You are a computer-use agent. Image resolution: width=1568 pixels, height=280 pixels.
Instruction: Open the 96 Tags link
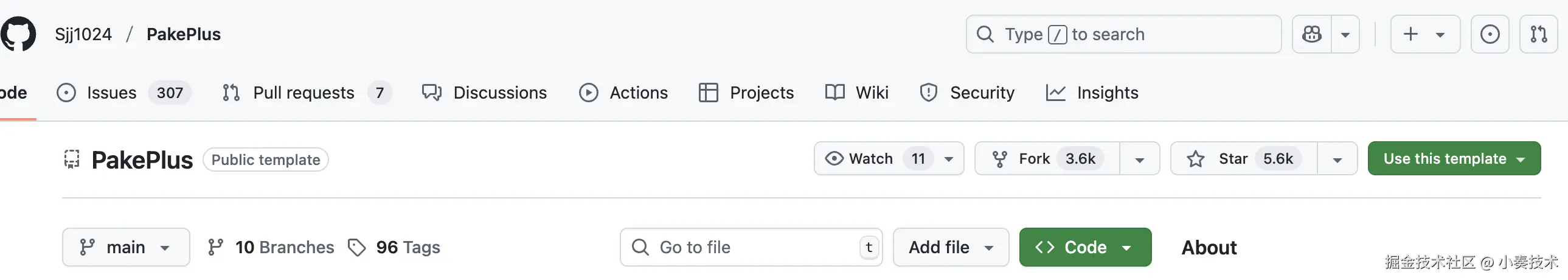pos(395,247)
